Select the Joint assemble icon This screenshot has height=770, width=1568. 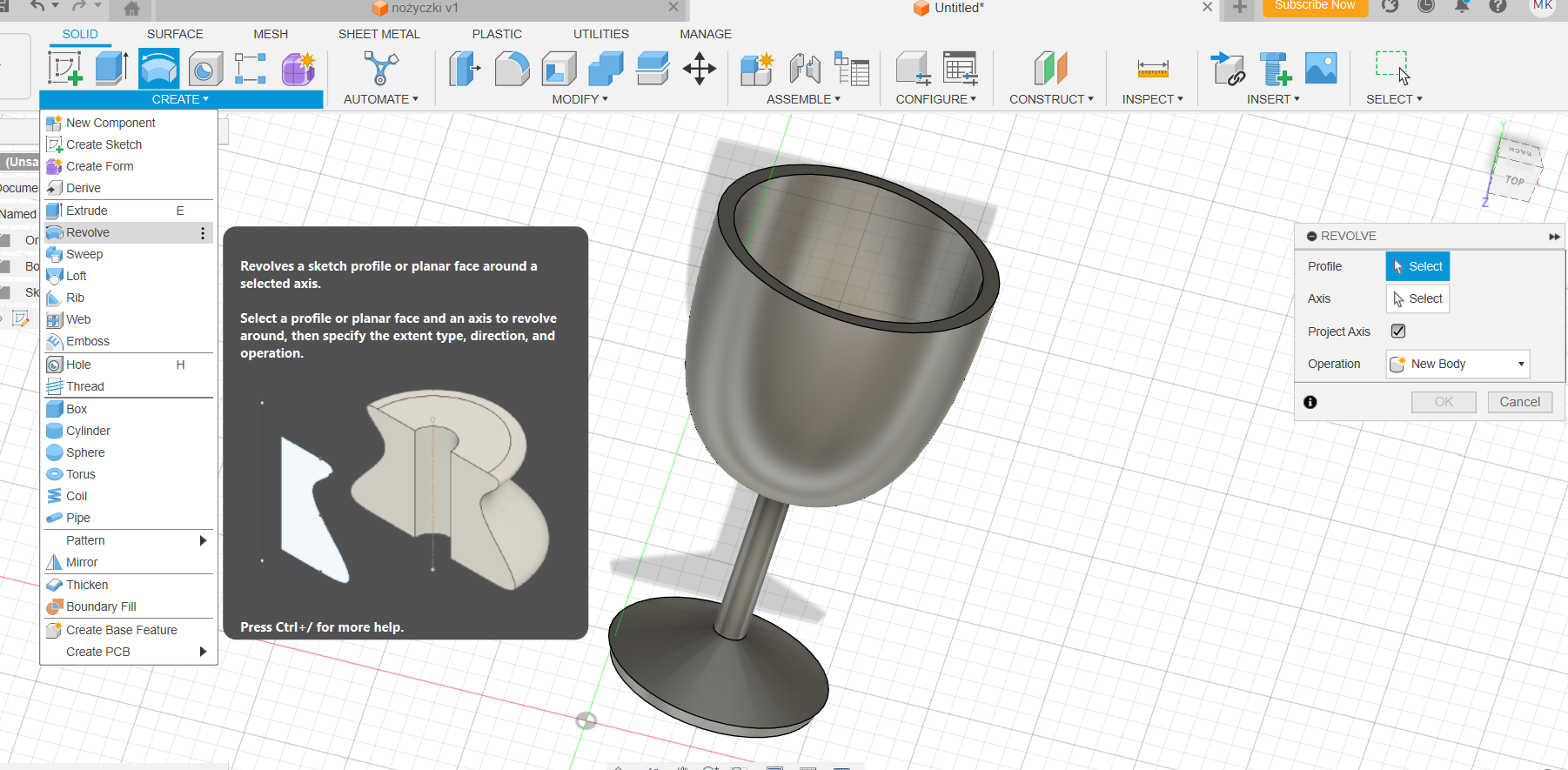(x=805, y=69)
